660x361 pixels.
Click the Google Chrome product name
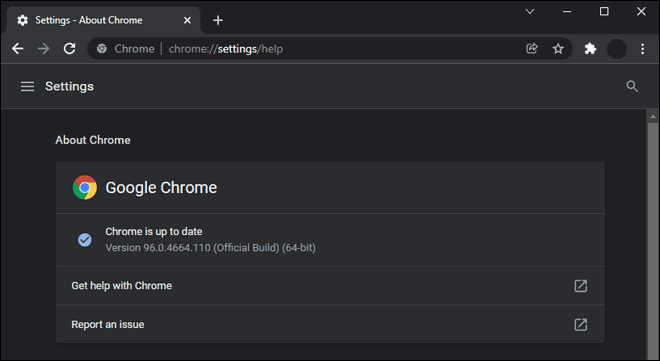tap(161, 187)
